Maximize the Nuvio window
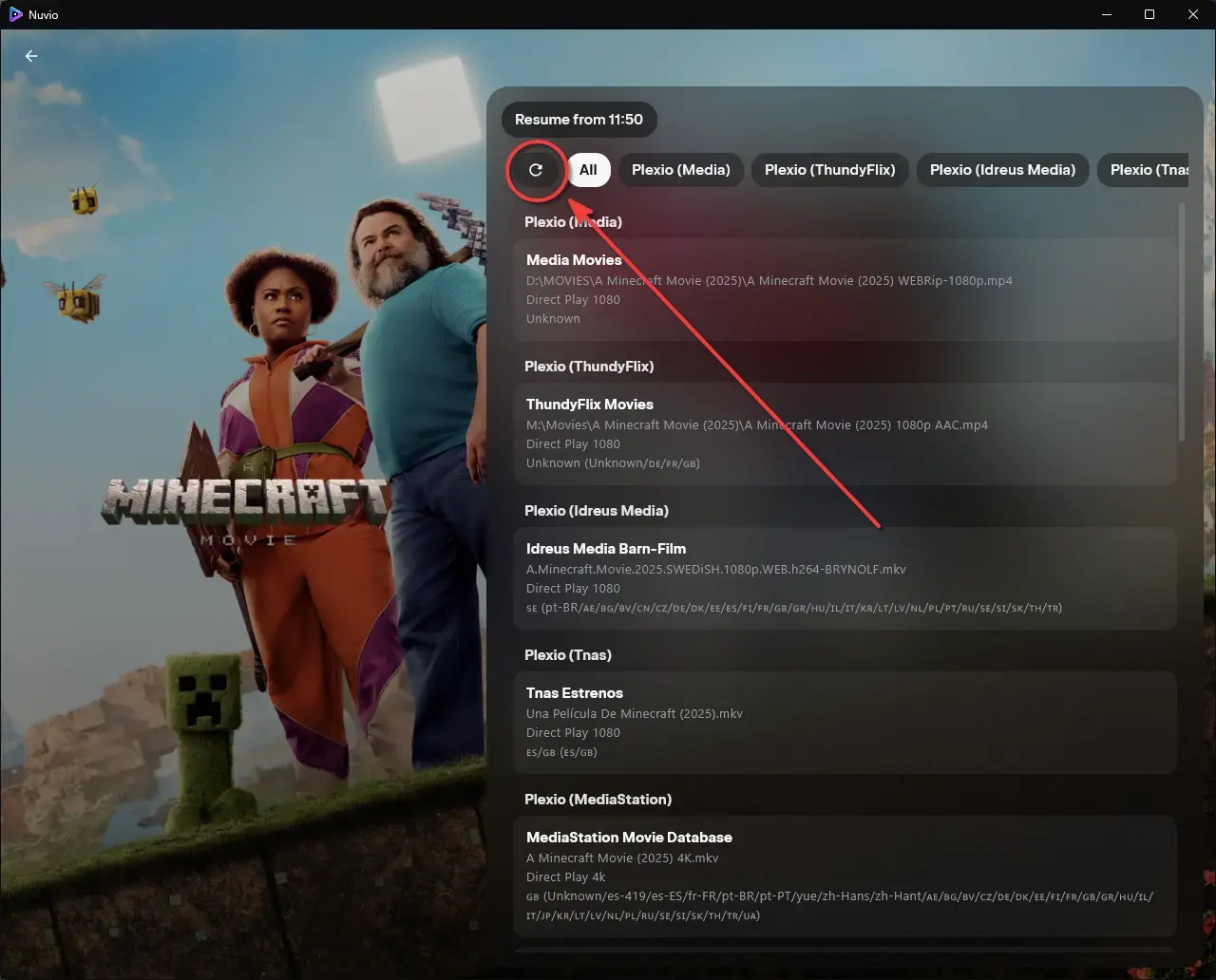This screenshot has height=980, width=1216. [1149, 14]
